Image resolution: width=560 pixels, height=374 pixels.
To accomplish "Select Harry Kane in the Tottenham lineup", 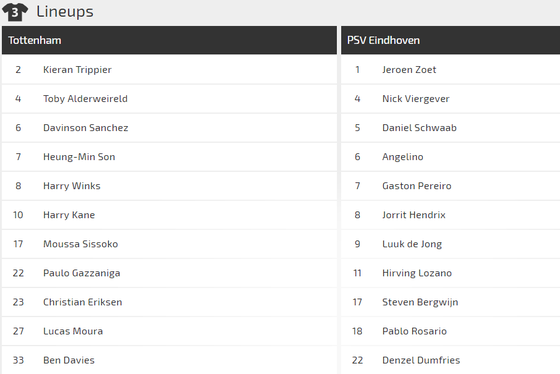I will click(x=69, y=215).
